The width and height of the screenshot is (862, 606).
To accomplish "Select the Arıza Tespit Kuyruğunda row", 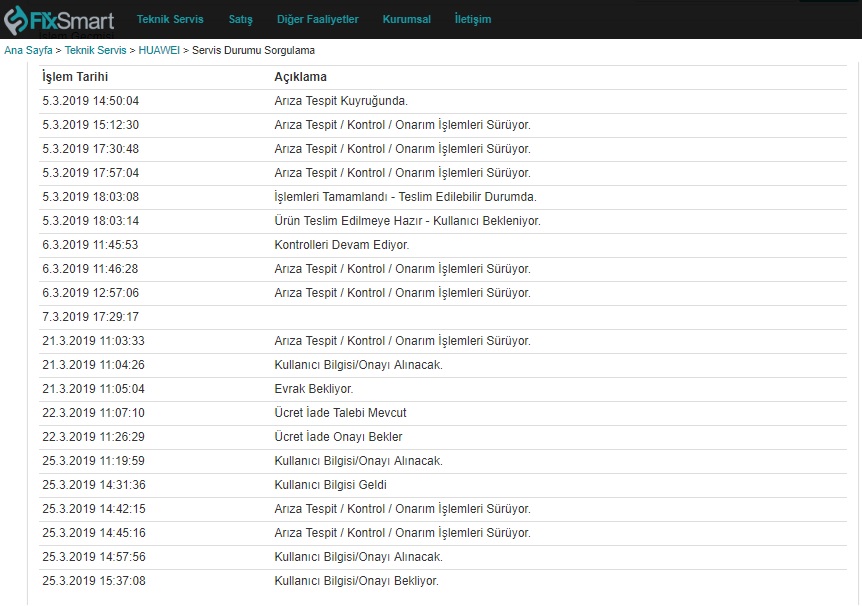I will (x=443, y=101).
